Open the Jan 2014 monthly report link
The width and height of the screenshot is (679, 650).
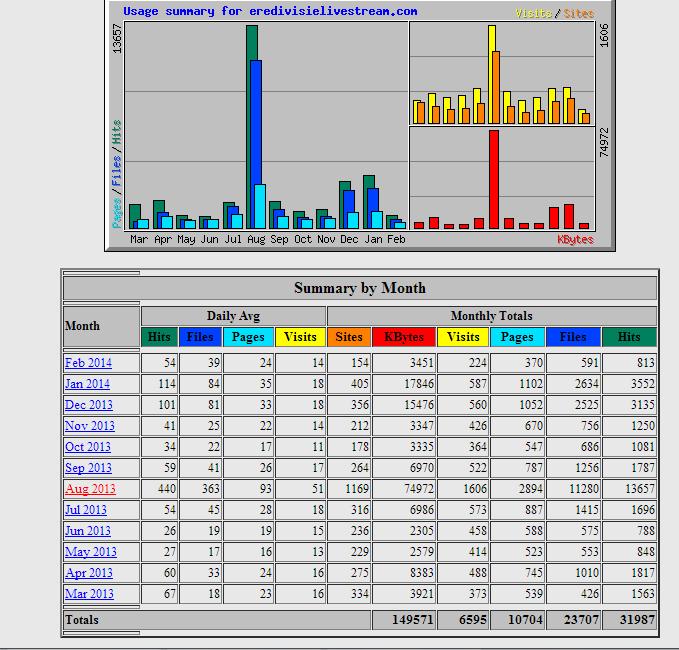point(87,384)
